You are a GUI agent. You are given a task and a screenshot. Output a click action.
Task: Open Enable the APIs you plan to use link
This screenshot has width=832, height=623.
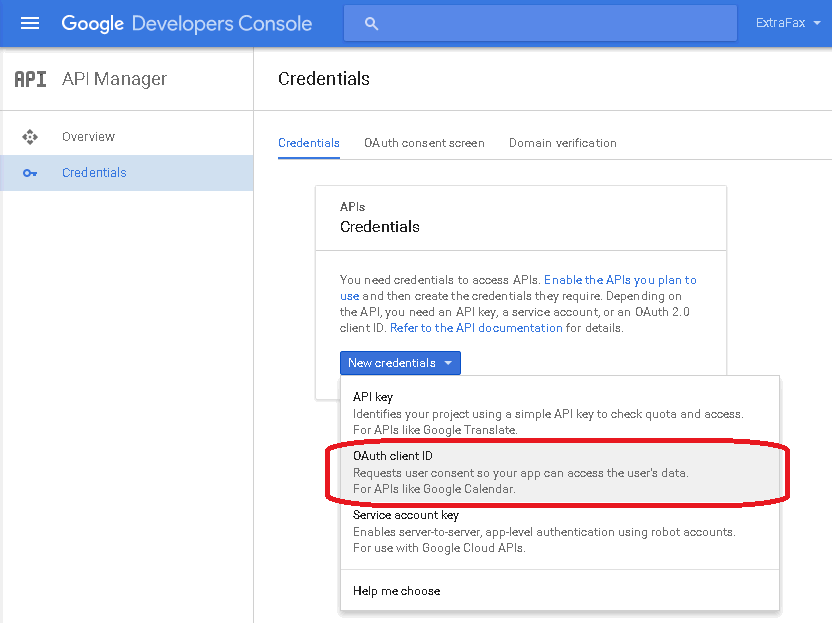620,280
